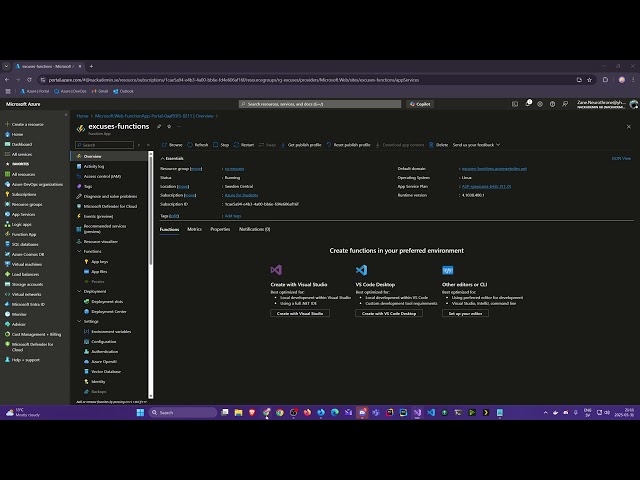Delete the function app
The width and height of the screenshot is (640, 480).
[x=438, y=145]
